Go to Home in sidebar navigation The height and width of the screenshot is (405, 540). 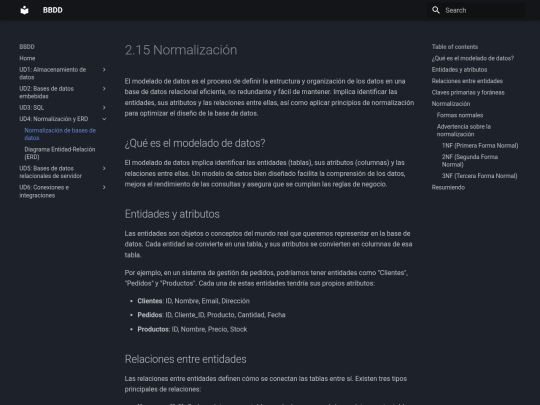click(27, 58)
